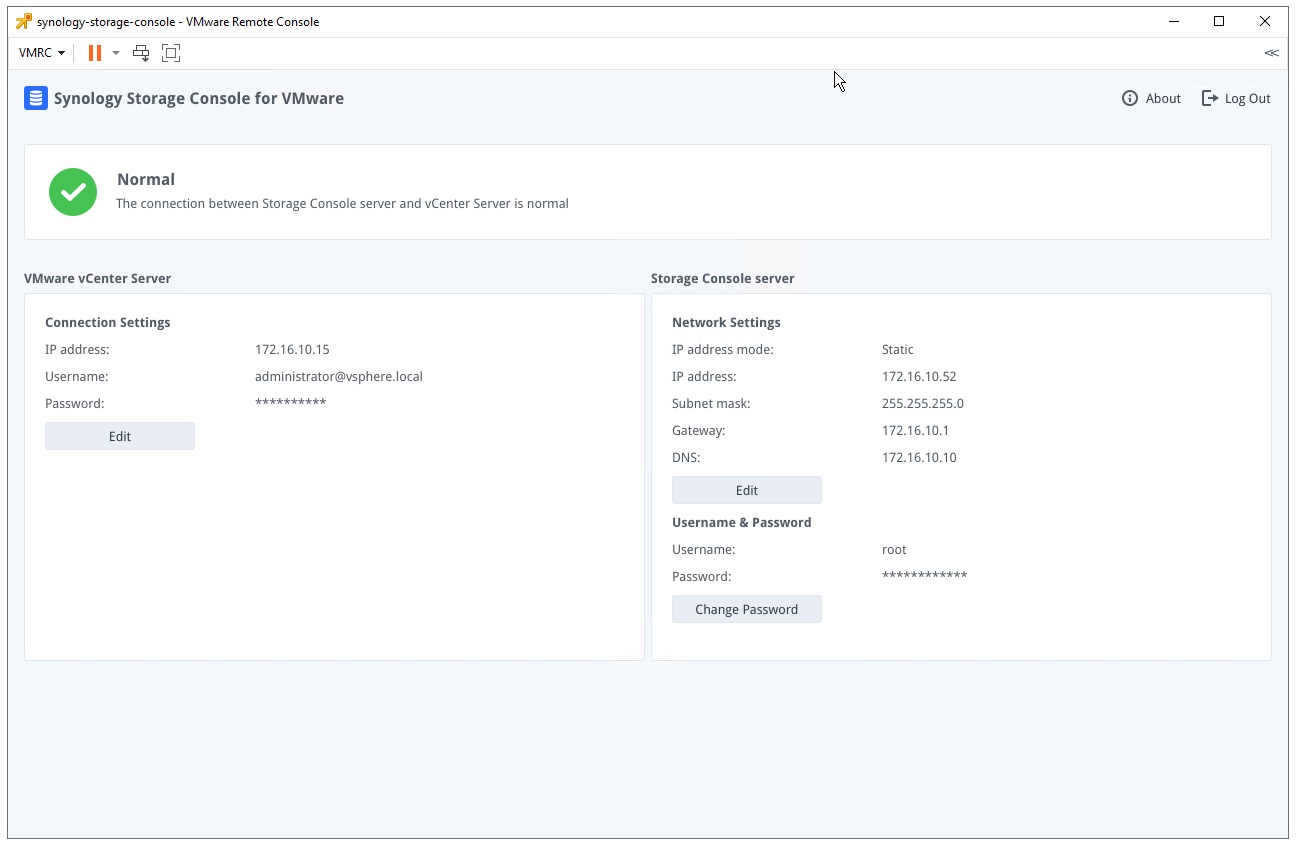Edit the Storage Console network settings
Image resolution: width=1298 pixels, height=845 pixels.
(746, 490)
